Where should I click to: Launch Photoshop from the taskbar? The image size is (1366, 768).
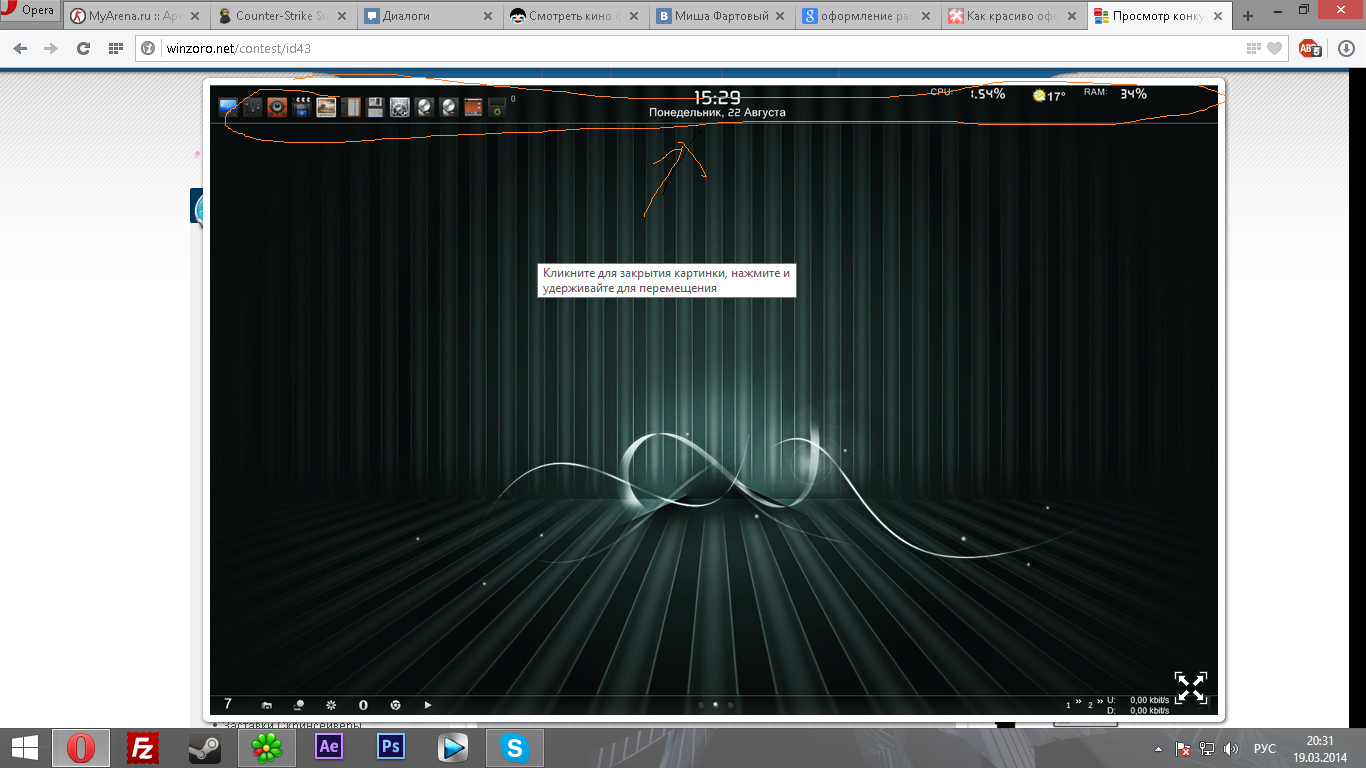click(391, 747)
